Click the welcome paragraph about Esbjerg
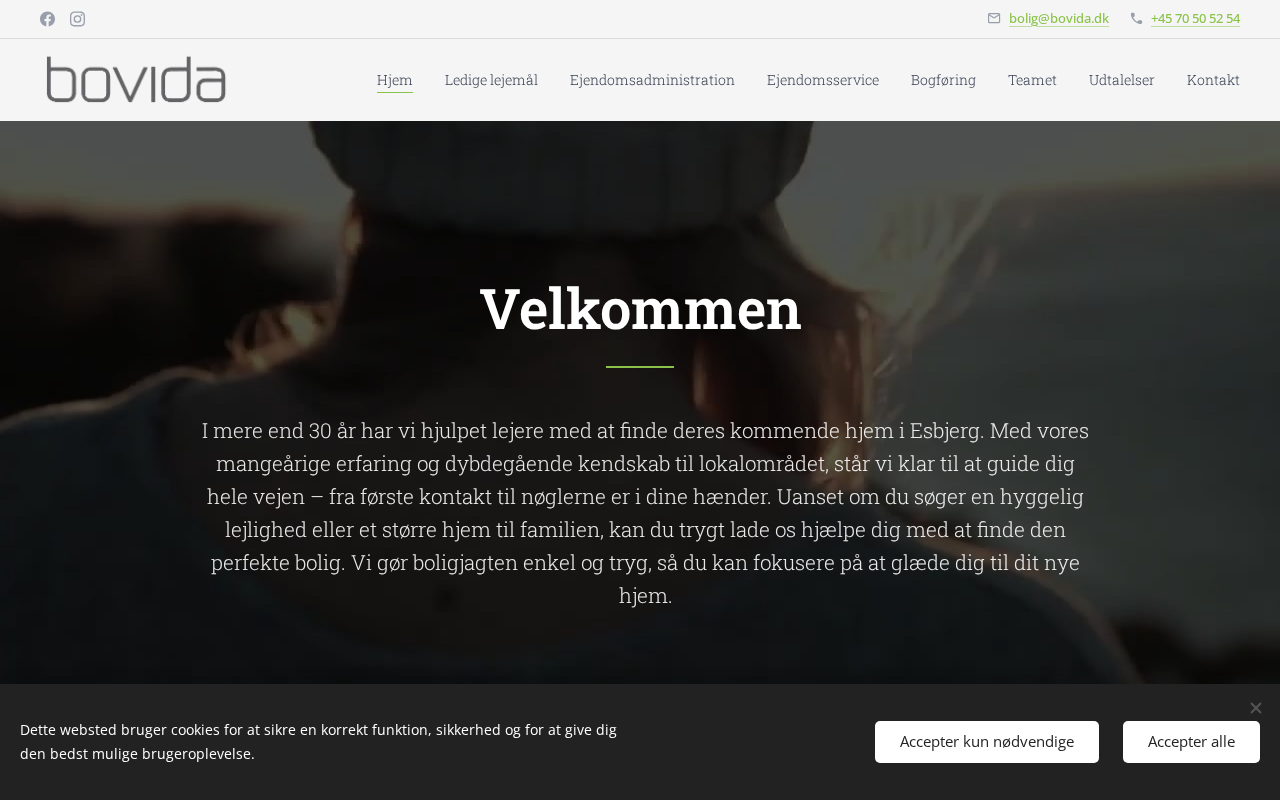Screen dimensions: 1280x800 coord(645,513)
